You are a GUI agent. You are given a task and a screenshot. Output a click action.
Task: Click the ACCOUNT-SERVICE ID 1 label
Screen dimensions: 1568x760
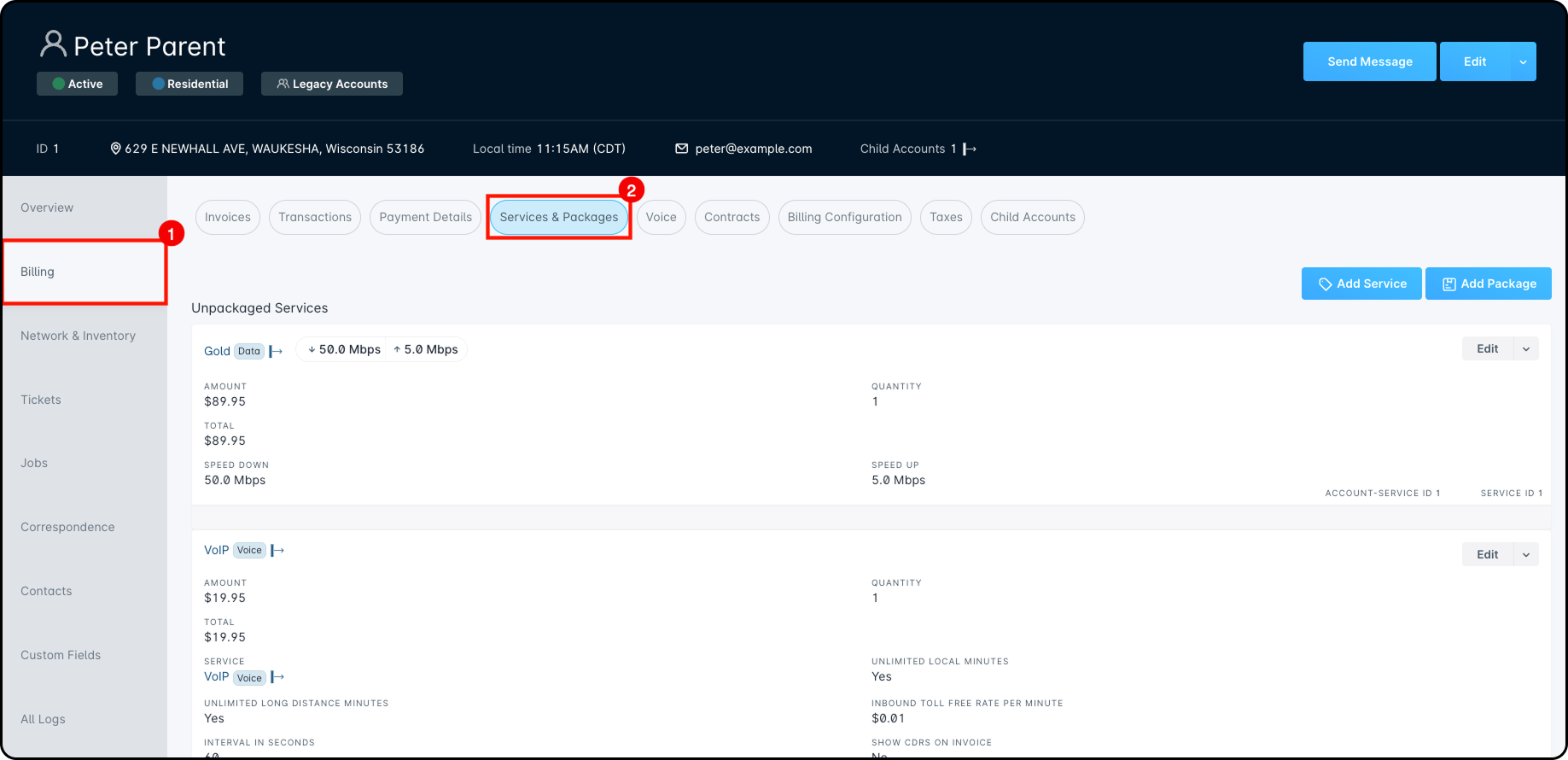[1383, 494]
